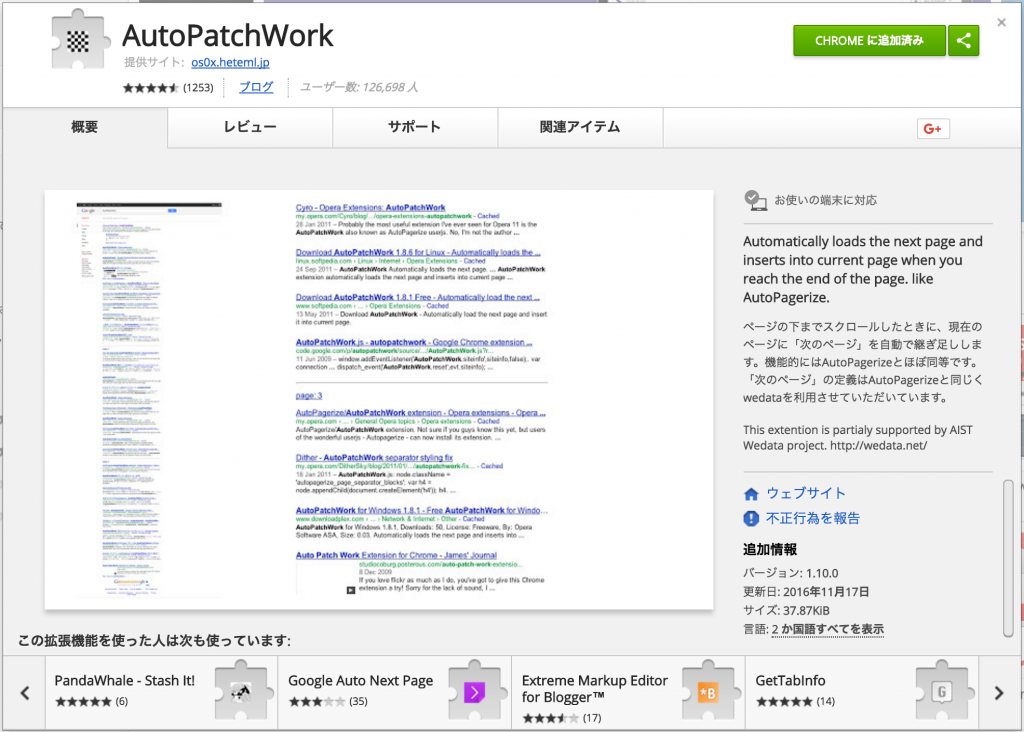Click the star rating of AutoPatchWork

(x=150, y=88)
